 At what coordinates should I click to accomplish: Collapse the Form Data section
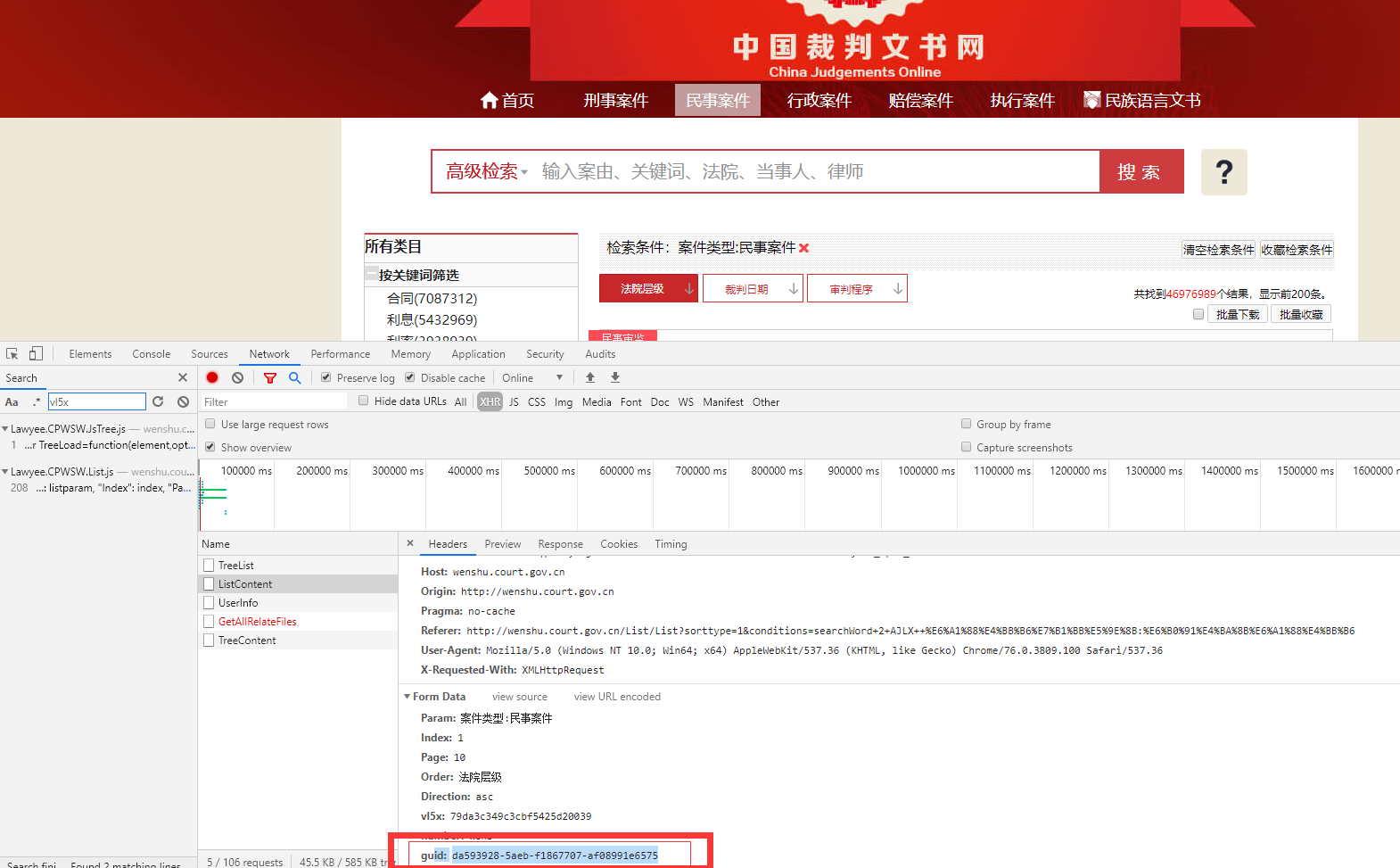(408, 697)
